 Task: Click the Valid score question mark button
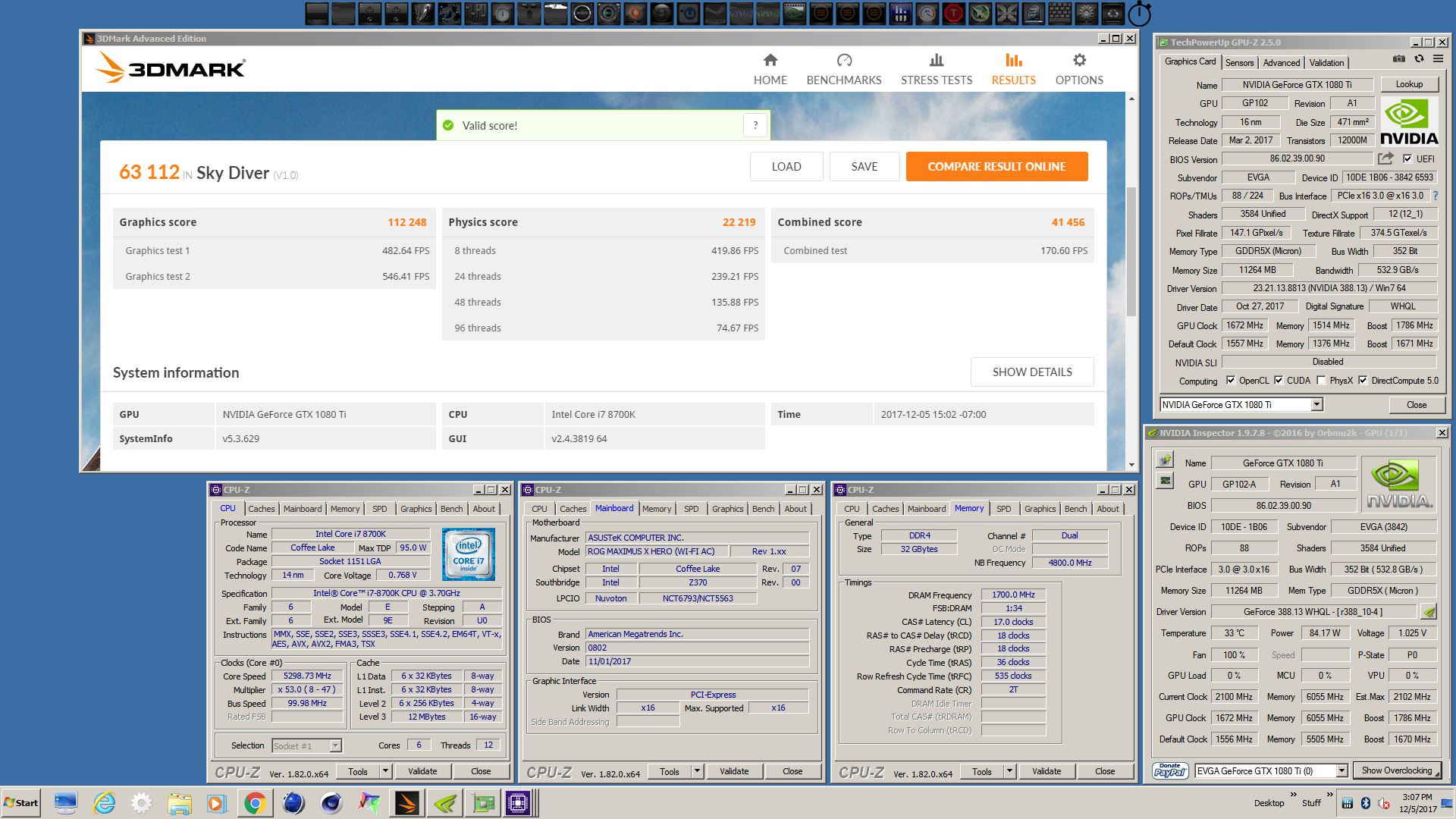pyautogui.click(x=755, y=126)
